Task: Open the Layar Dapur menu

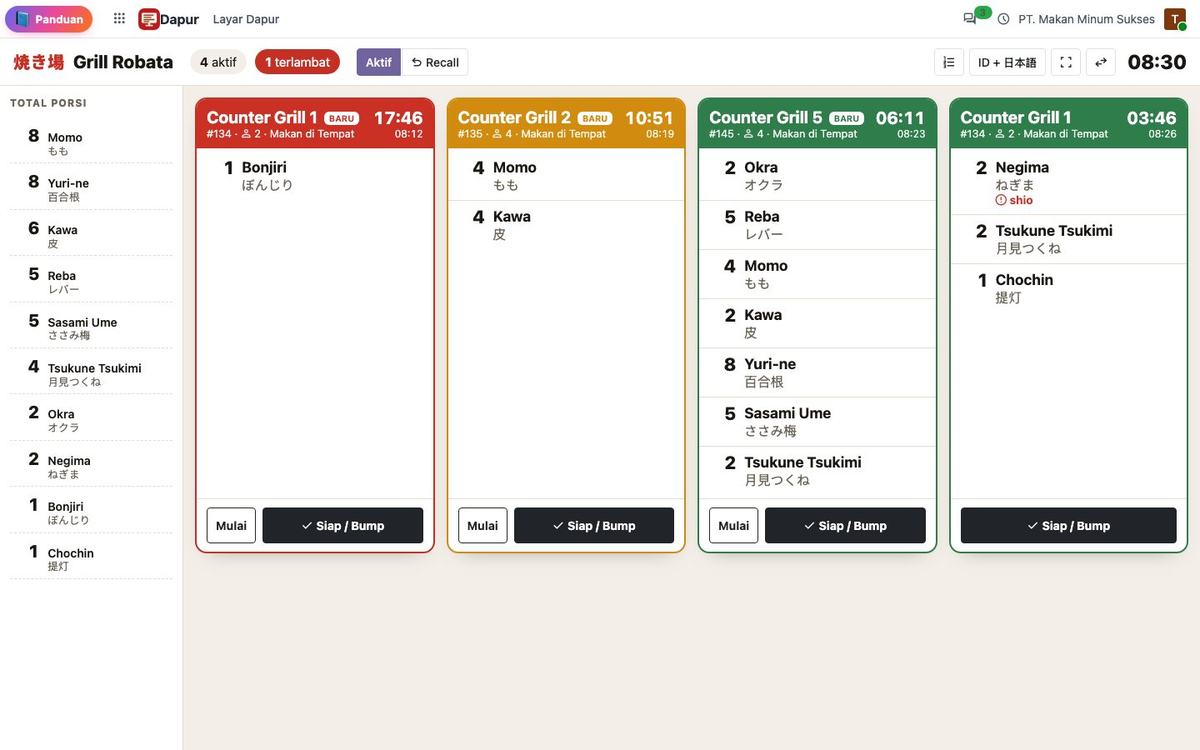Action: tap(246, 19)
